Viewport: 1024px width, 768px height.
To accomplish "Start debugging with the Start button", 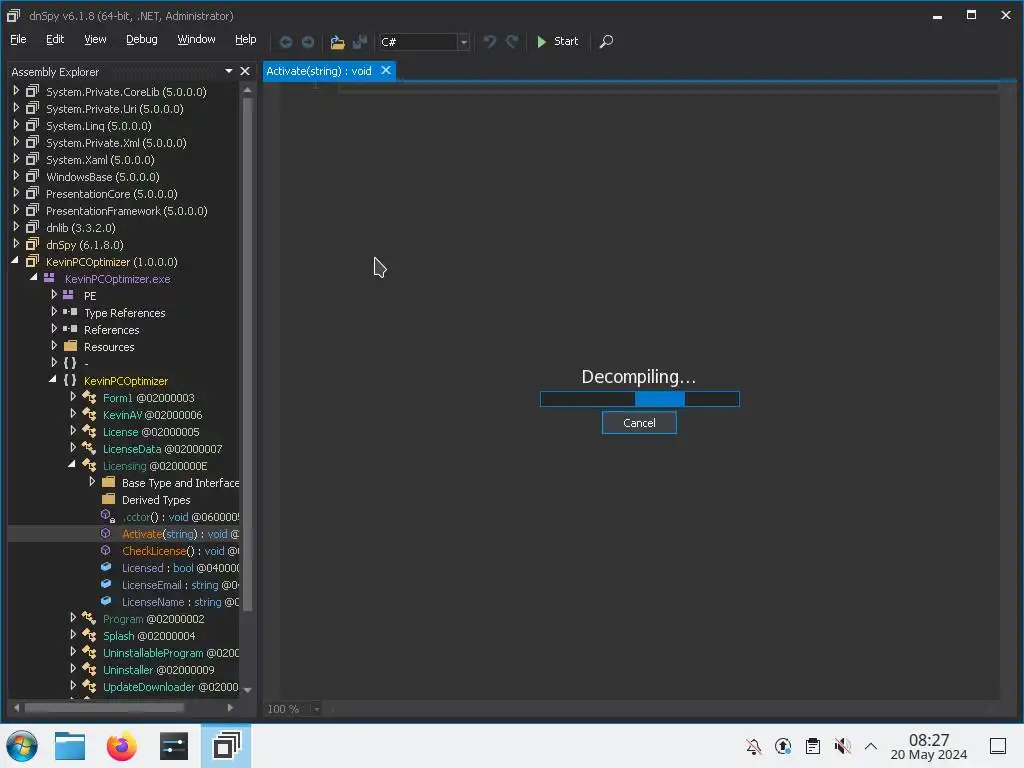I will [557, 41].
